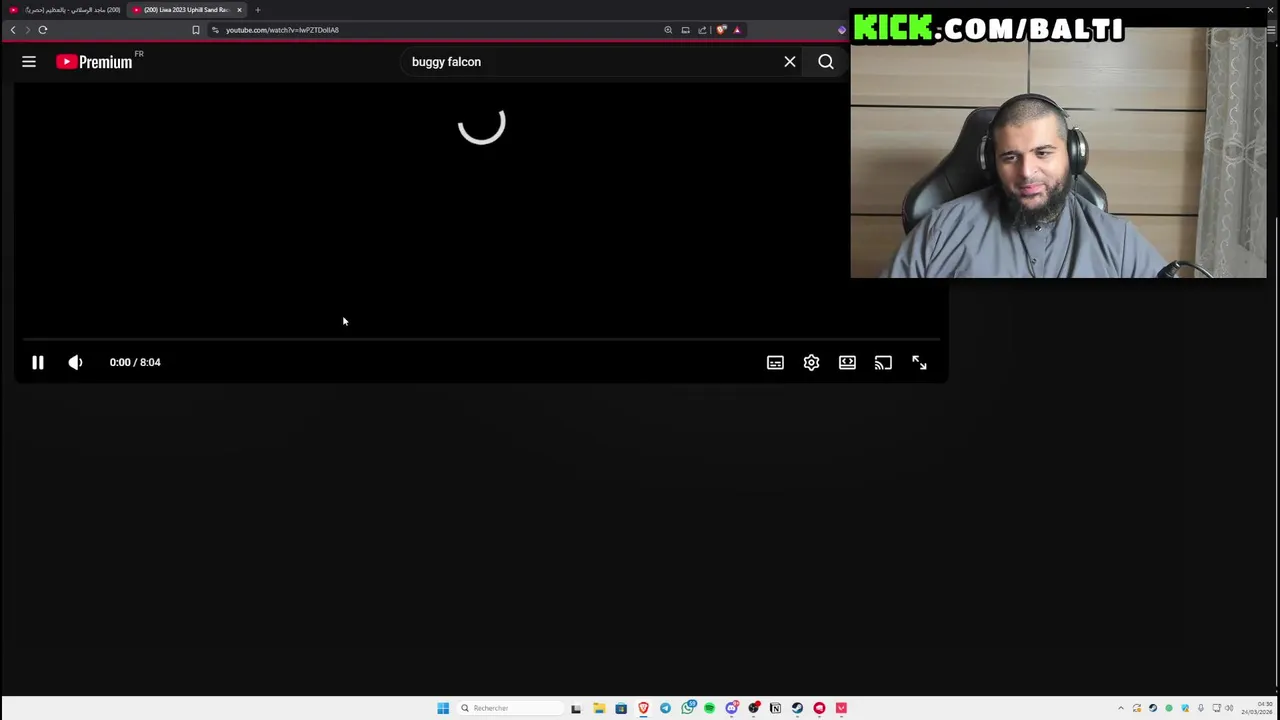Click the zoom magnifier icon in address bar

[668, 30]
